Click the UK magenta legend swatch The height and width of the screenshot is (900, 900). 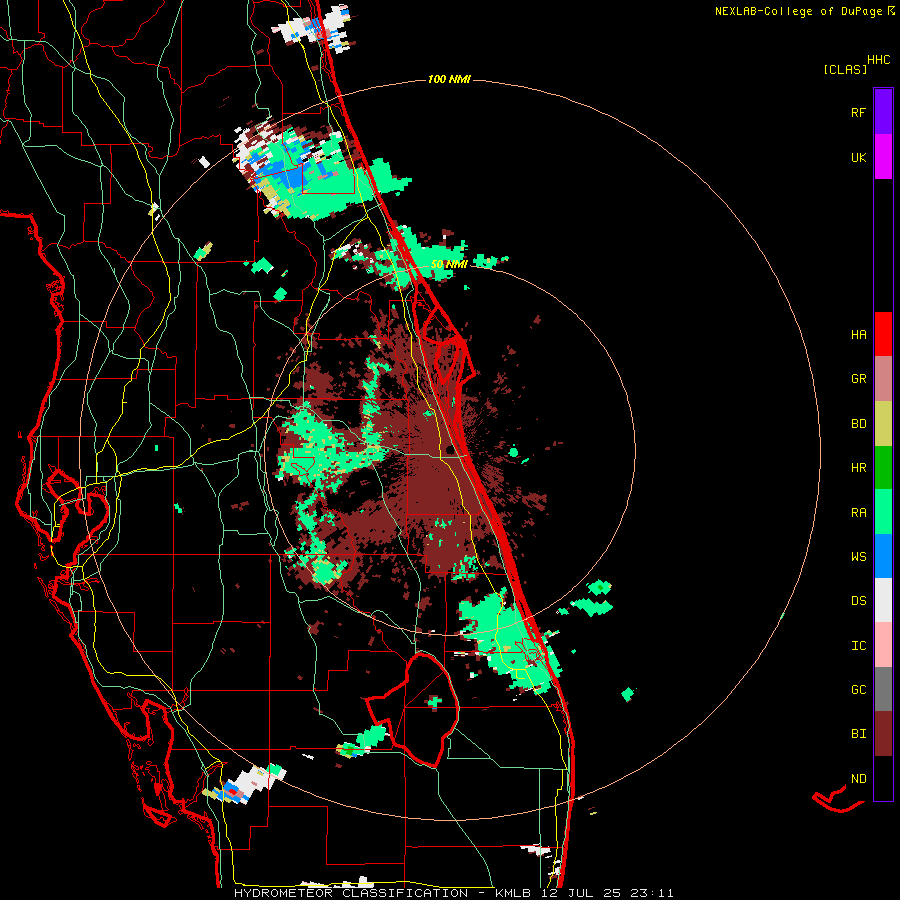coord(883,157)
